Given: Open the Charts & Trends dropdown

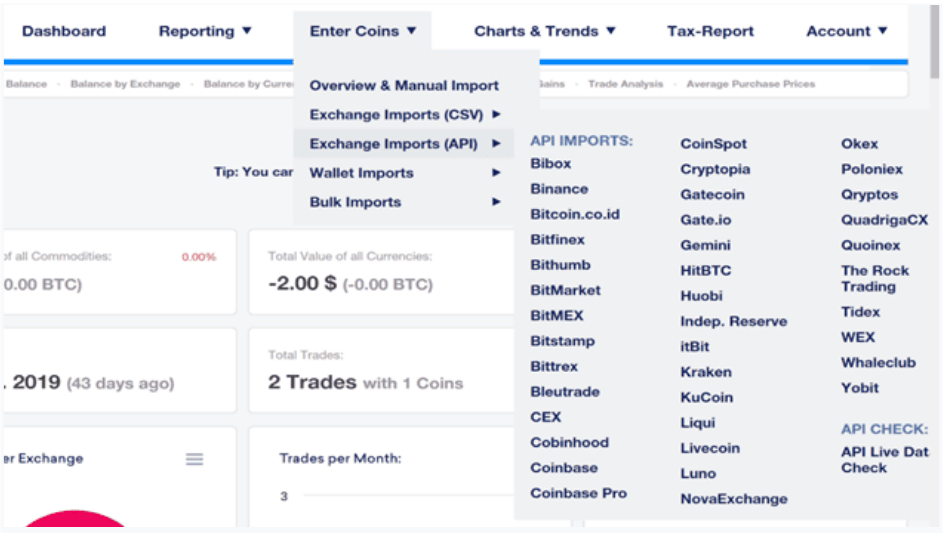Looking at the screenshot, I should 544,31.
